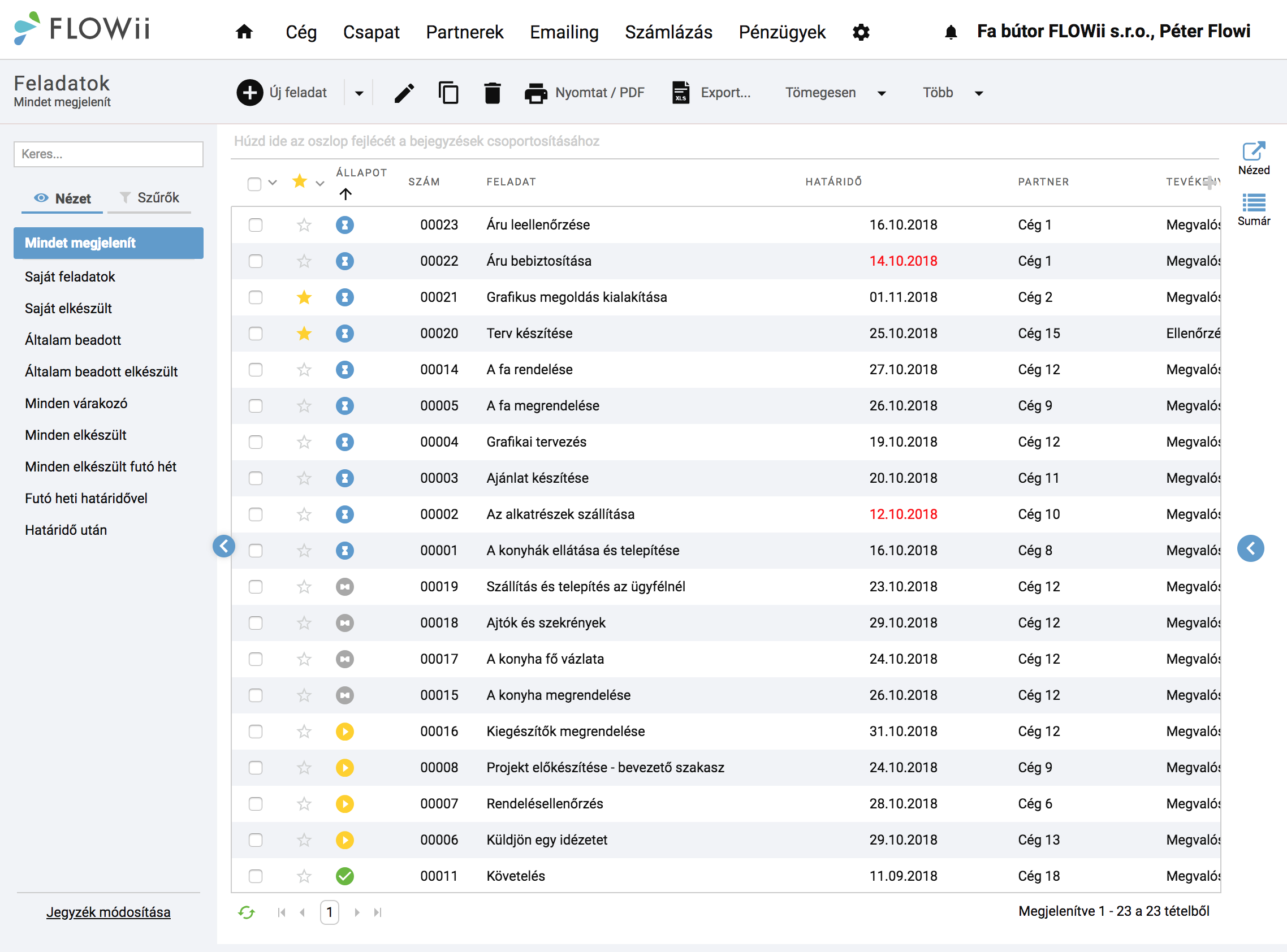
Task: Open the Sumár list icon
Action: 1254,210
